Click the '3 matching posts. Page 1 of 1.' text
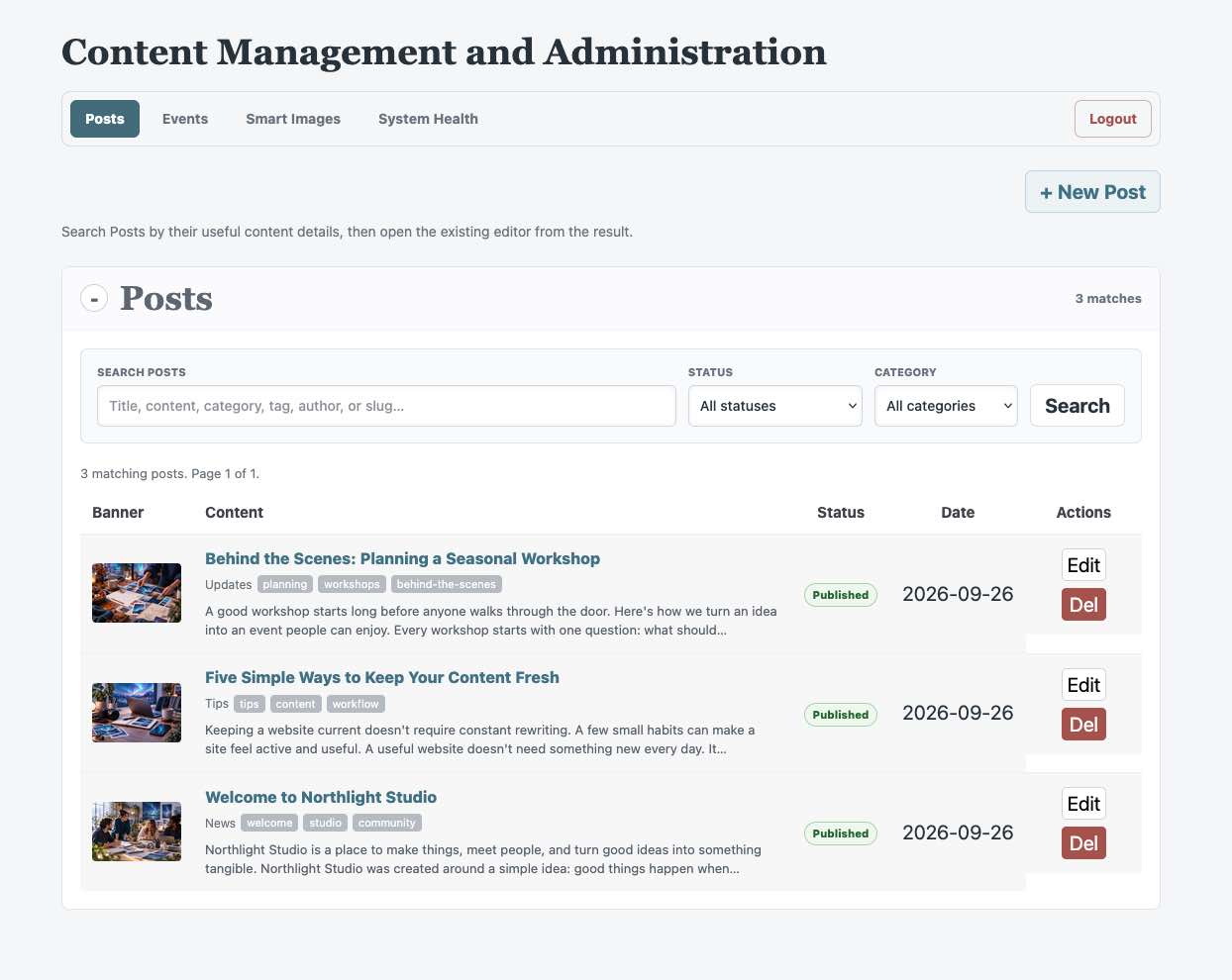Viewport: 1232px width, 980px height. 169,474
